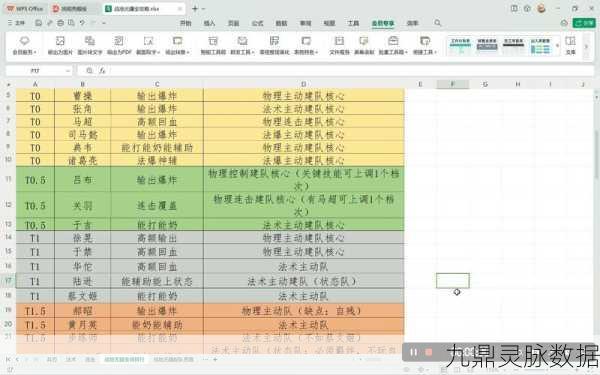Choose the second table template thumbnail
This screenshot has height=375, width=600.
[x=487, y=46]
